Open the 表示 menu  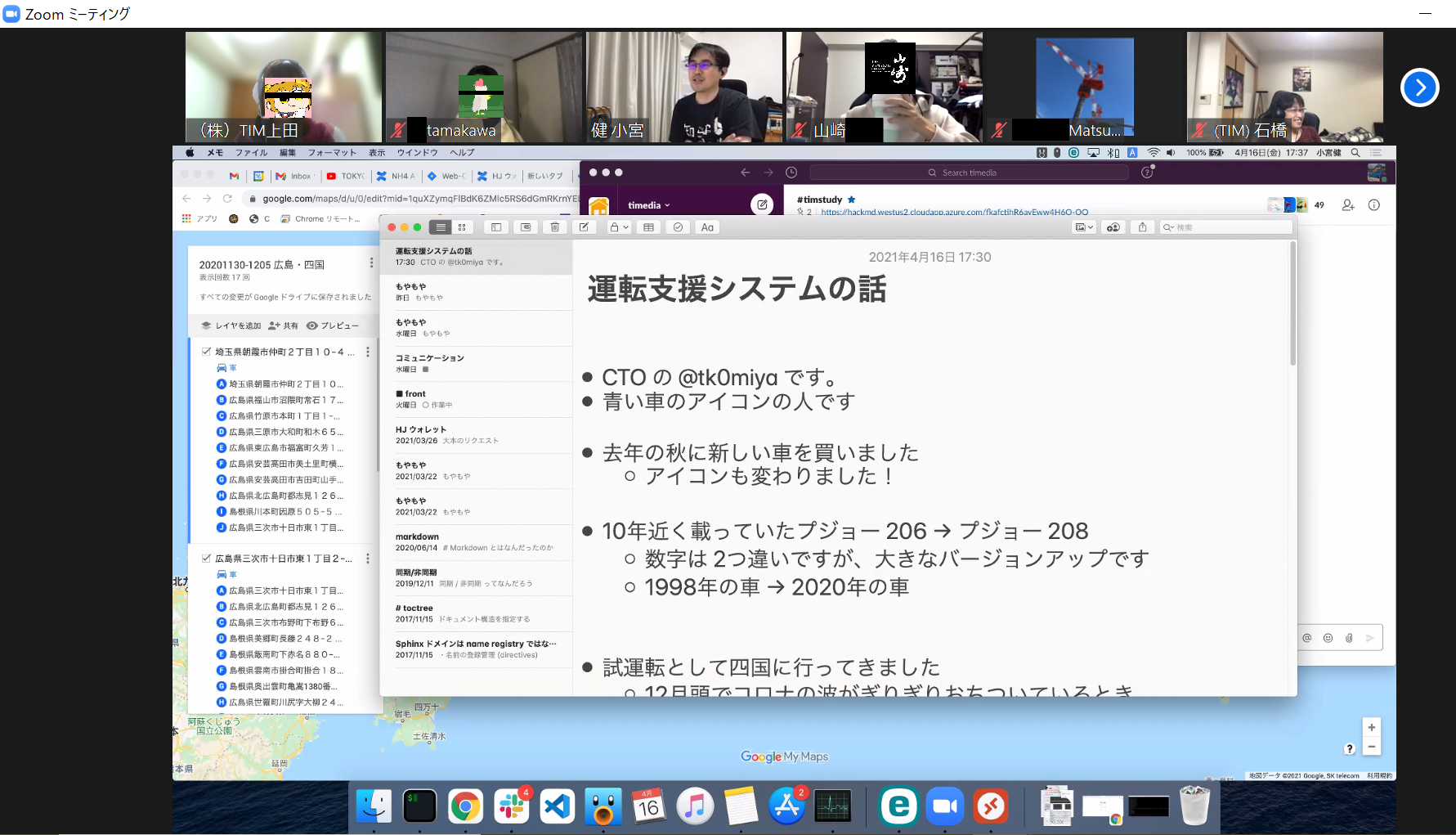click(x=377, y=153)
